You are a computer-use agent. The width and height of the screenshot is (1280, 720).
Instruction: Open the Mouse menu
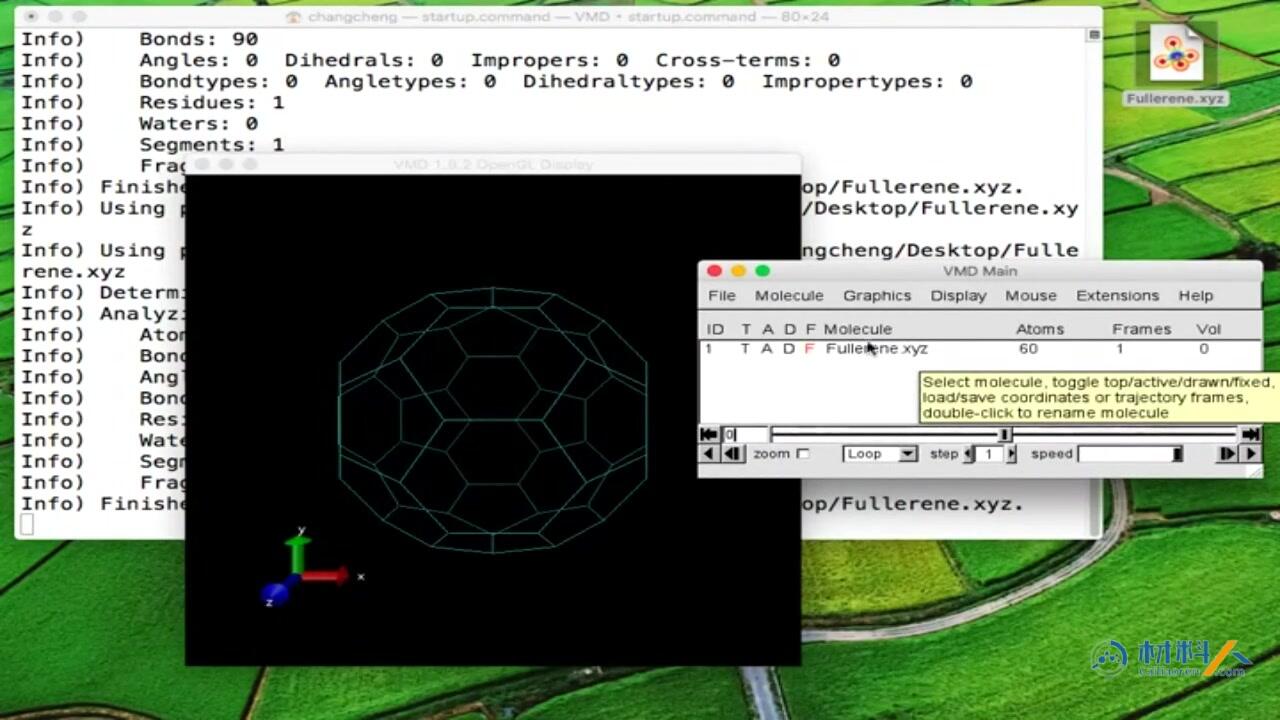pos(1031,296)
